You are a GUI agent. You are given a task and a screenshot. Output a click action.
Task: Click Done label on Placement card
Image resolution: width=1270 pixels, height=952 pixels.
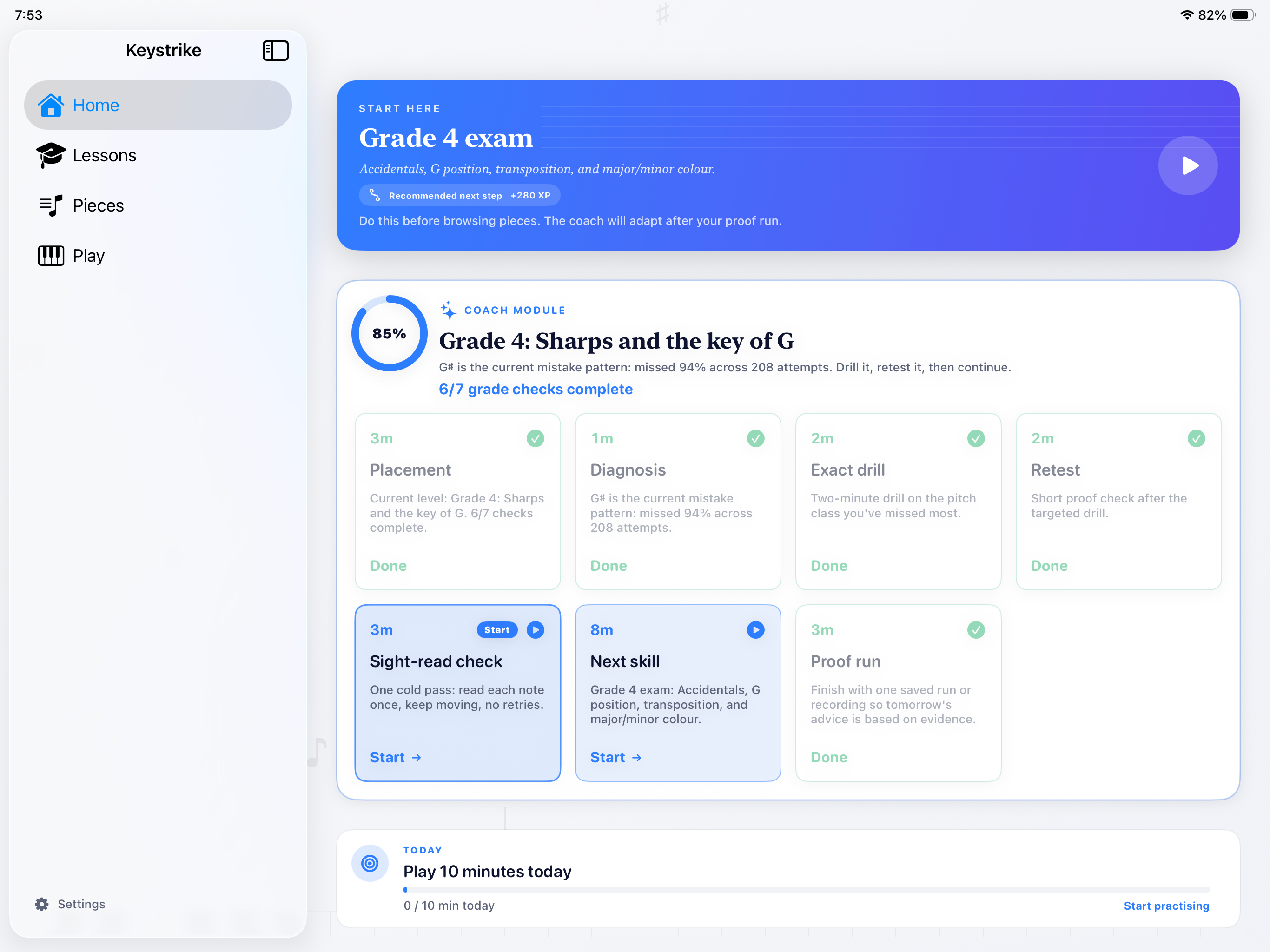[388, 566]
